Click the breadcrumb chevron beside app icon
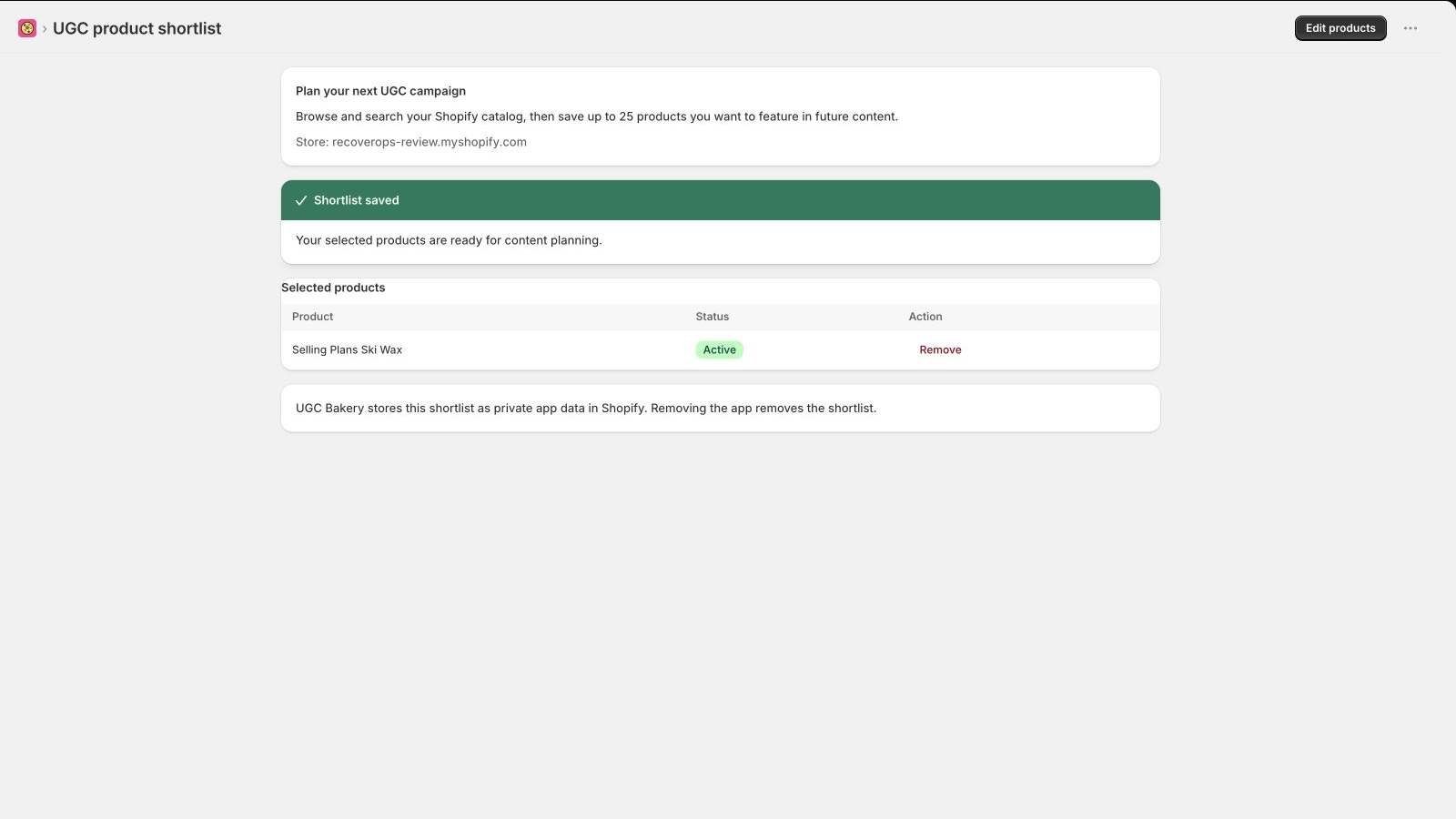Image resolution: width=1456 pixels, height=819 pixels. pos(44,29)
